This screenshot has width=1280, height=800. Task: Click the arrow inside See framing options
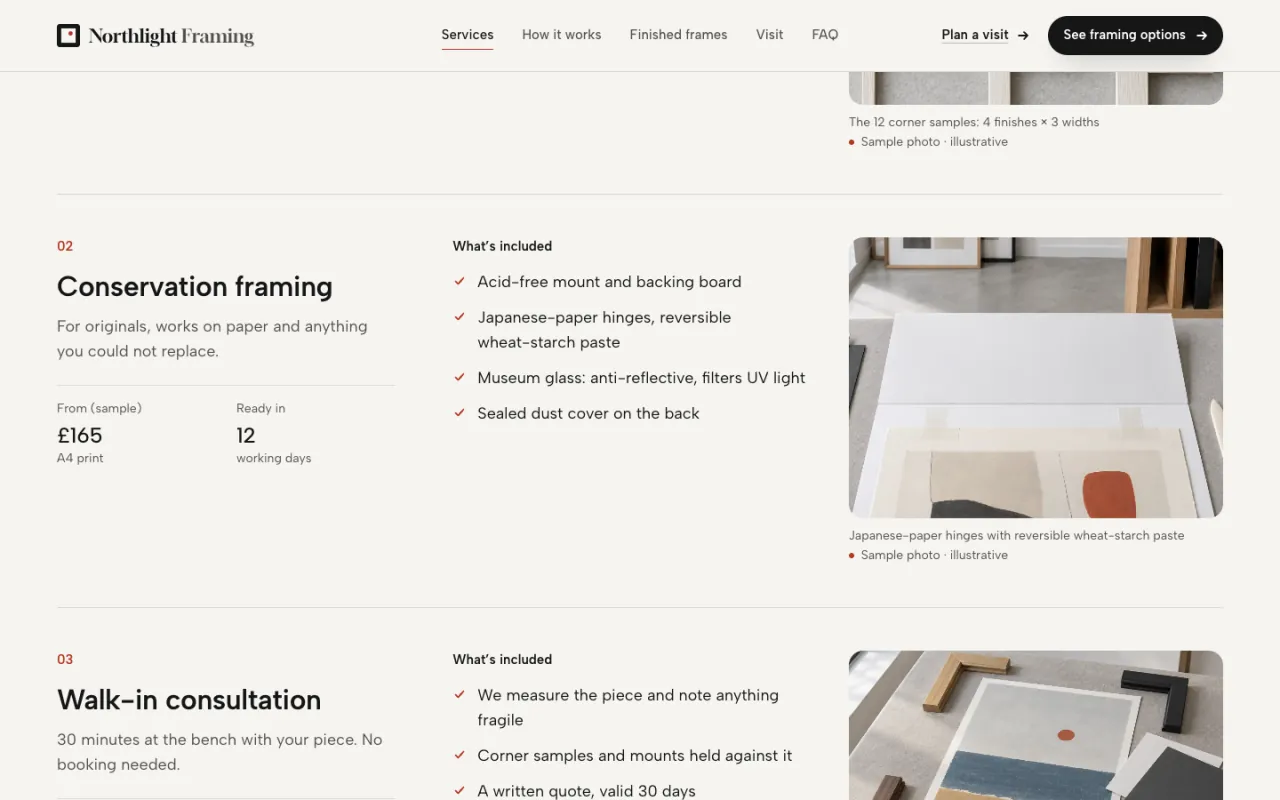pyautogui.click(x=1202, y=35)
